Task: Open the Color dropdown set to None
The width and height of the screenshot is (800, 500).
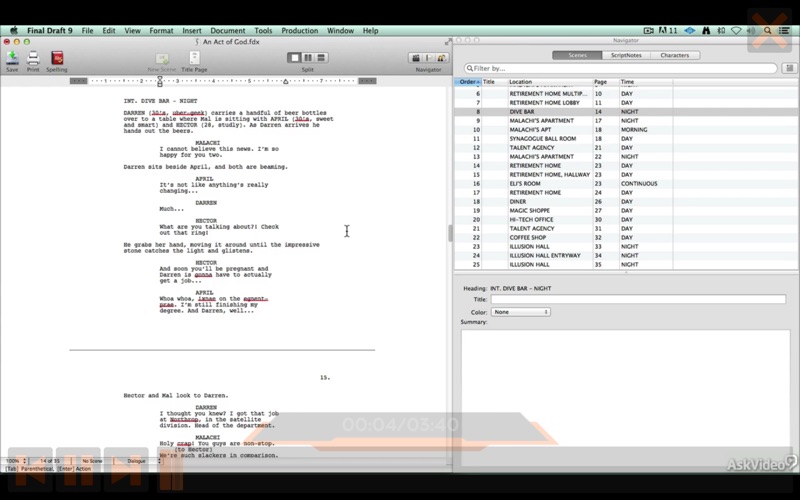Action: click(x=520, y=312)
